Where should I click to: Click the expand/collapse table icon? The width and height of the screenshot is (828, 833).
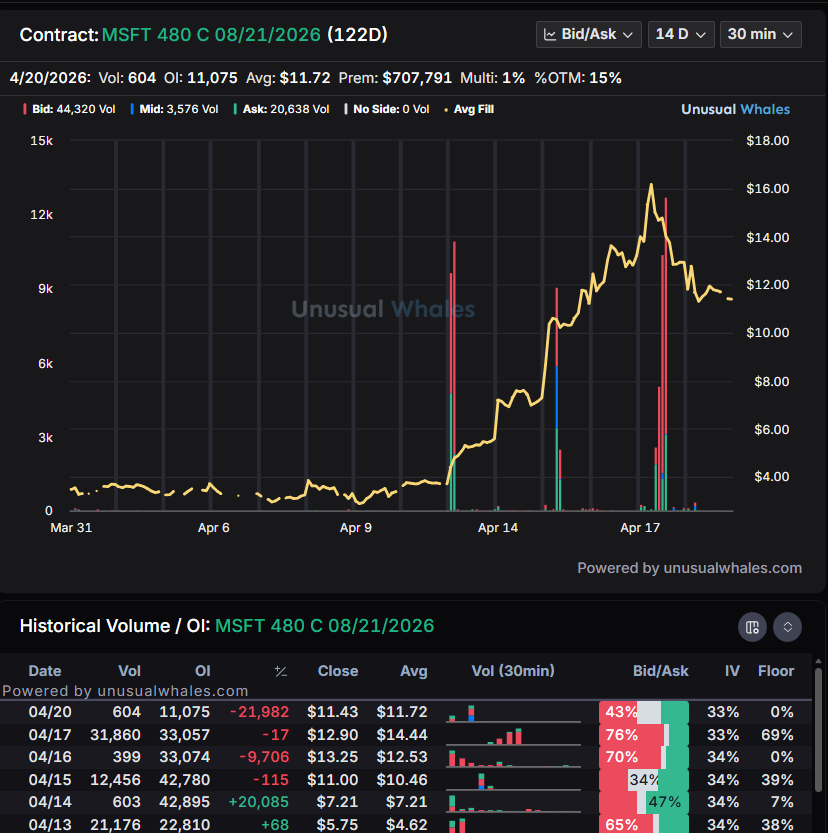pyautogui.click(x=788, y=627)
